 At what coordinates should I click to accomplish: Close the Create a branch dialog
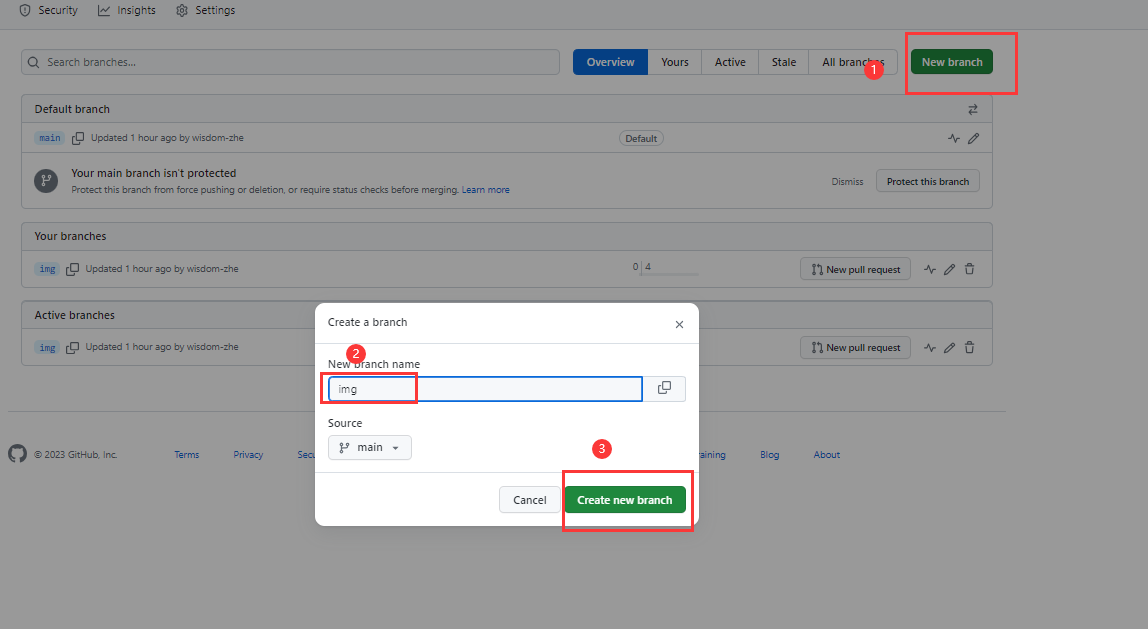[x=679, y=324]
